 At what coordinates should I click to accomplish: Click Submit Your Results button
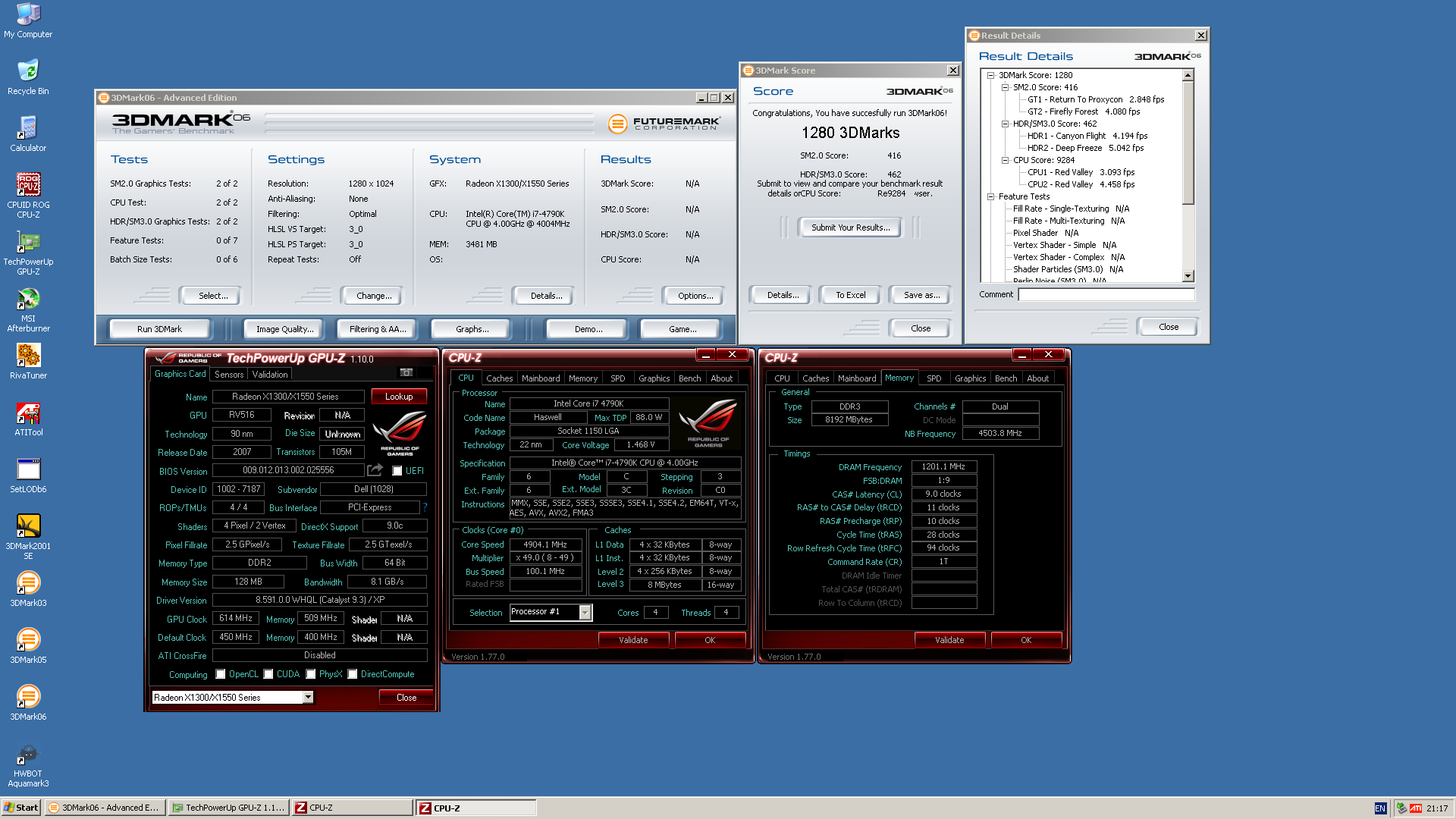pos(850,227)
